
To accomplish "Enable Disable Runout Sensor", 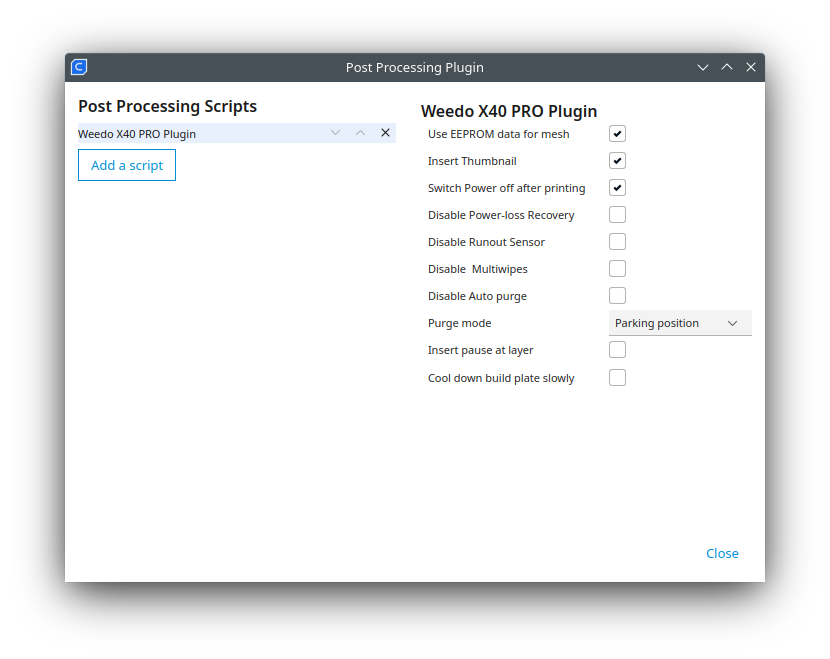I will [x=617, y=241].
